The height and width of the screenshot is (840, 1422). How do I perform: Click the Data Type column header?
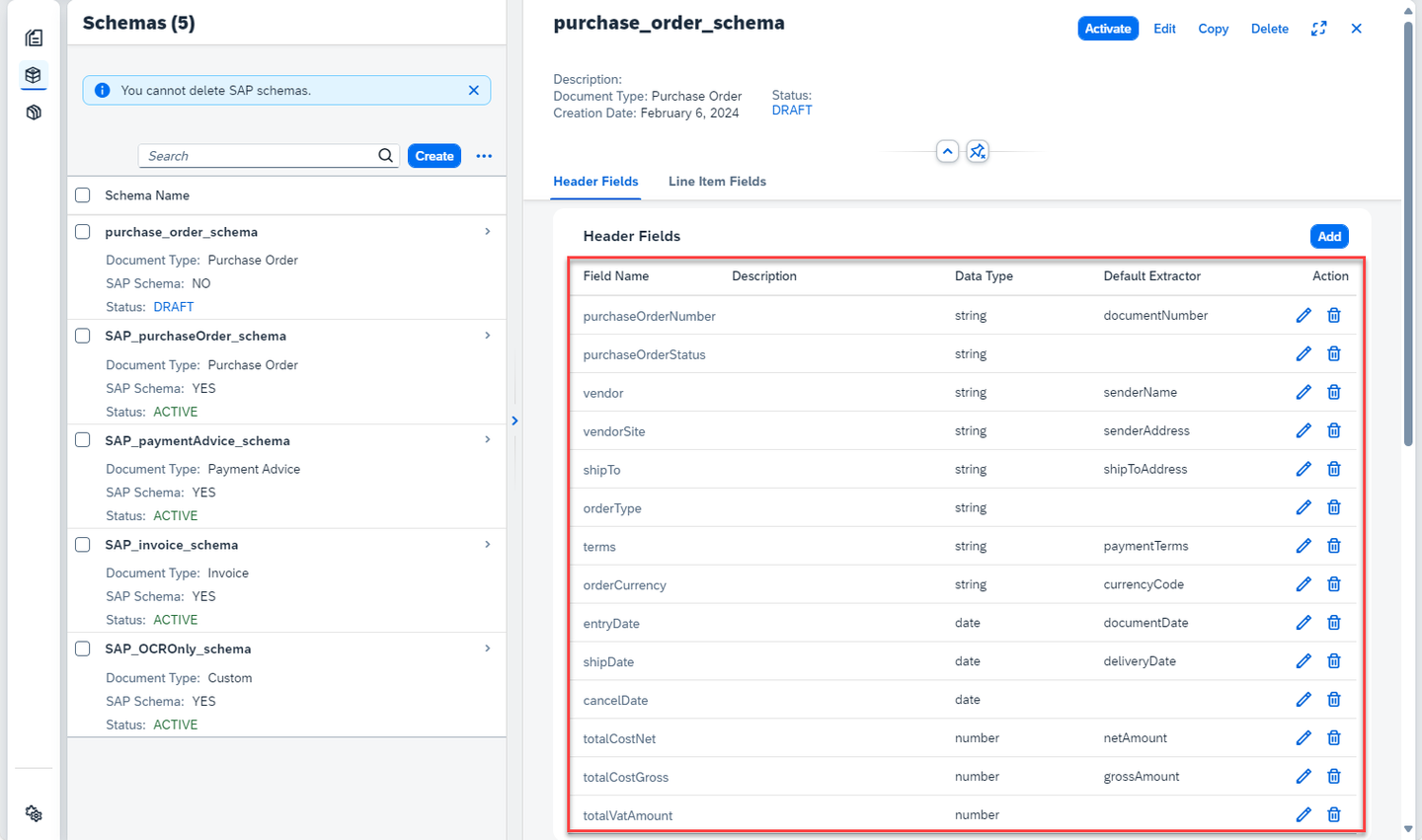tap(984, 276)
